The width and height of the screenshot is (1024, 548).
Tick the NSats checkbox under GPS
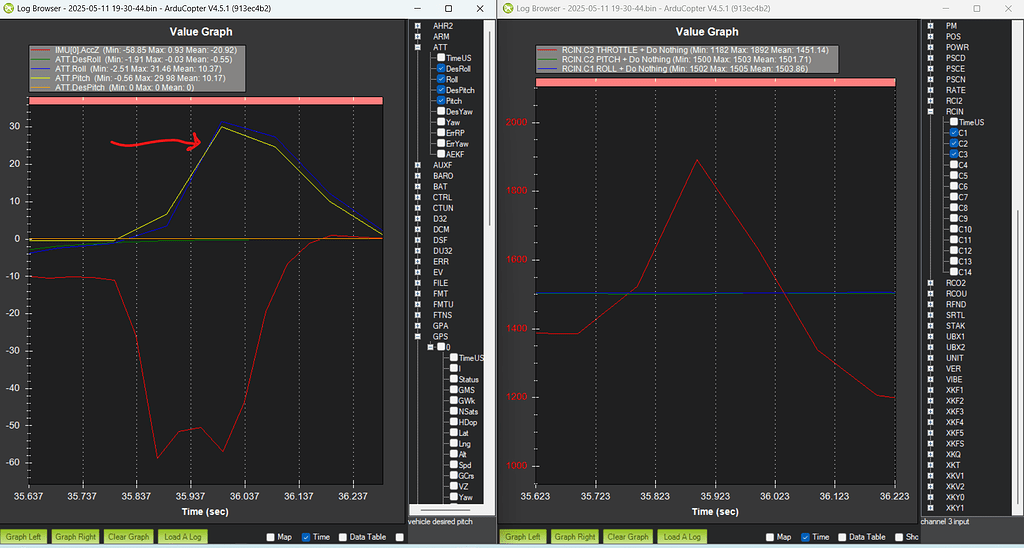pyautogui.click(x=454, y=412)
